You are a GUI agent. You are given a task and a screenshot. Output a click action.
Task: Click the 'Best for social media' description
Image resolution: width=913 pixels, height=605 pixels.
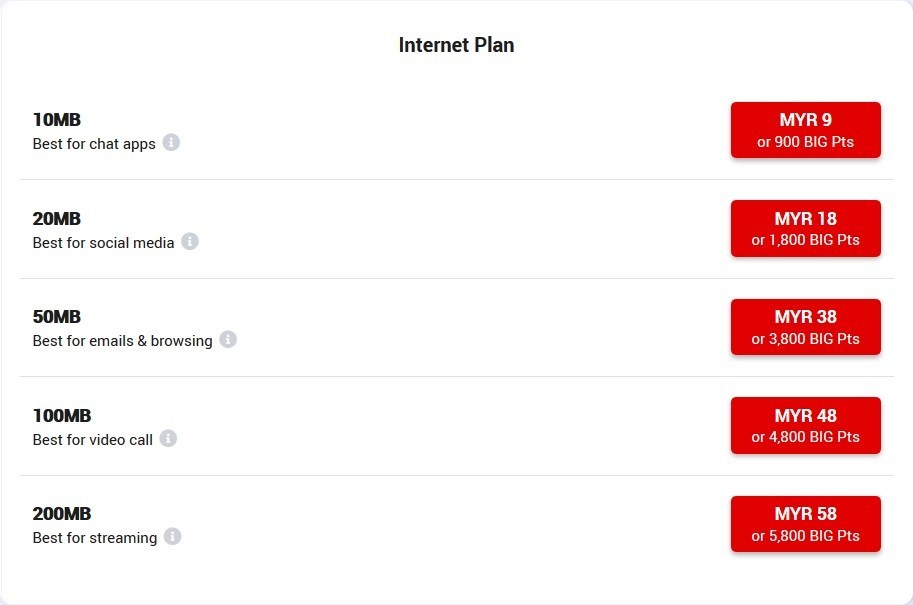tap(103, 243)
